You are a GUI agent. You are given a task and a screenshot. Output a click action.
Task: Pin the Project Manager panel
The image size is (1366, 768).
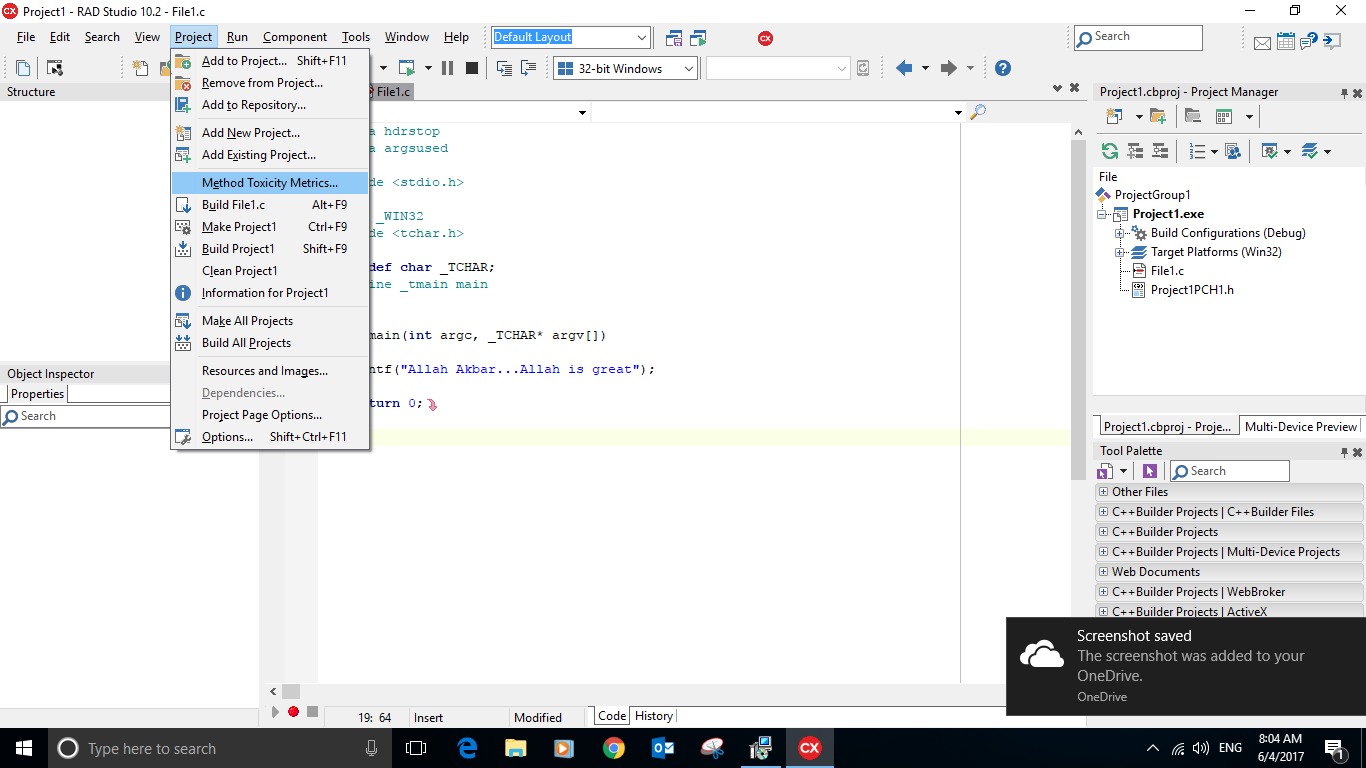(1344, 92)
